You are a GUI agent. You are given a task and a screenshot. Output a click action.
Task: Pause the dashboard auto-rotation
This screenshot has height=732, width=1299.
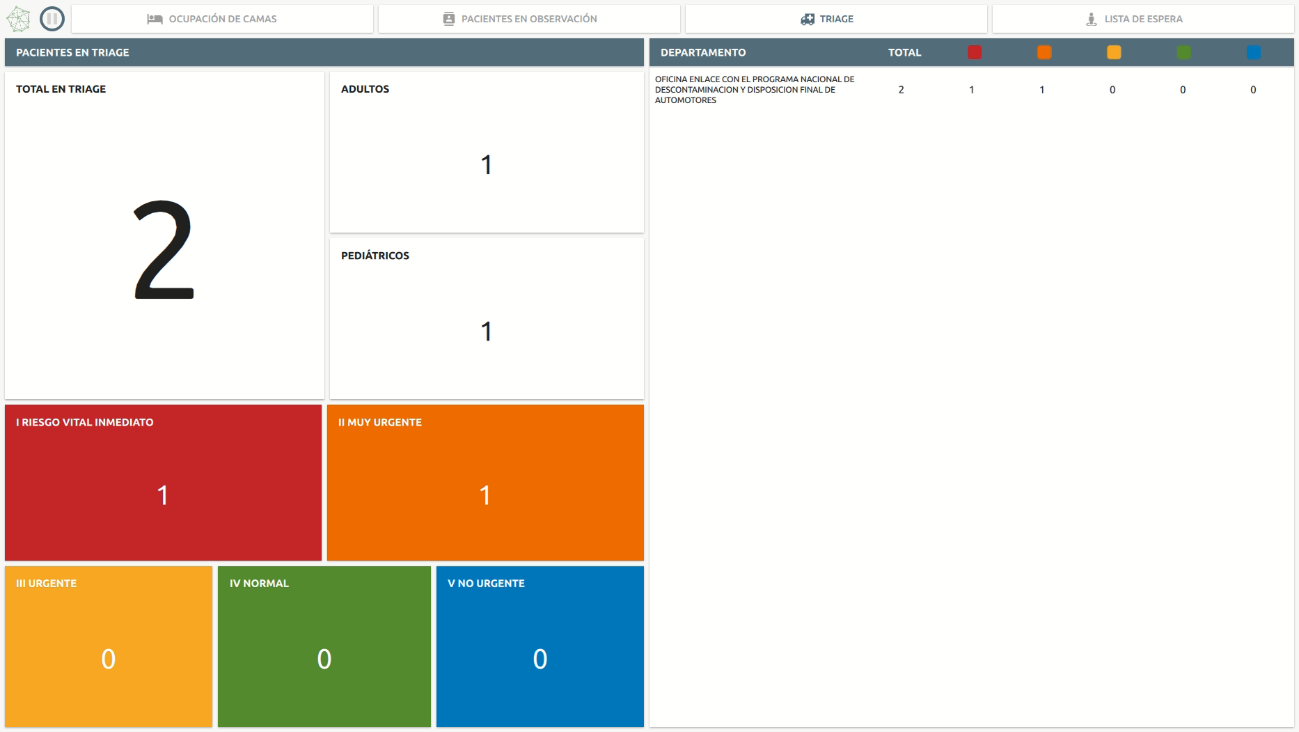[x=52, y=19]
